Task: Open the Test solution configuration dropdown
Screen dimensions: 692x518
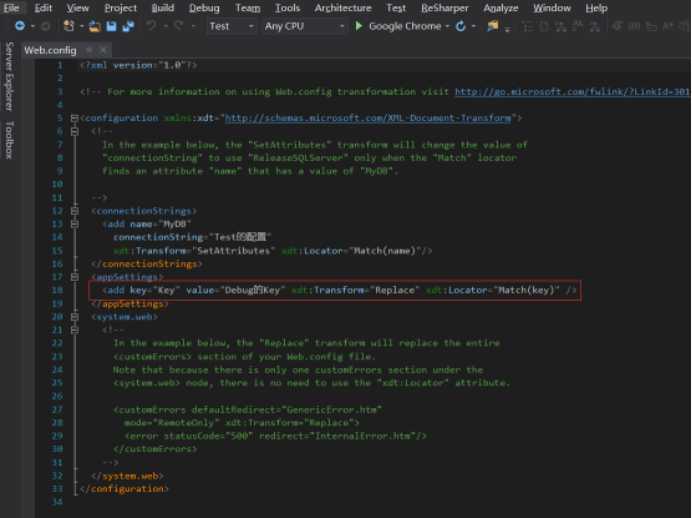Action: pyautogui.click(x=232, y=26)
